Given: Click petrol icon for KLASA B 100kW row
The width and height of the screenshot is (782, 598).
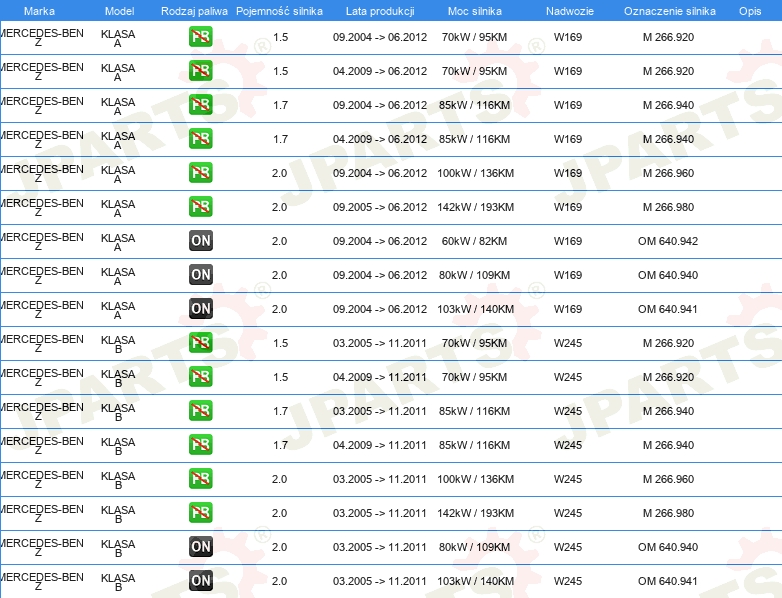Looking at the screenshot, I should coord(200,478).
